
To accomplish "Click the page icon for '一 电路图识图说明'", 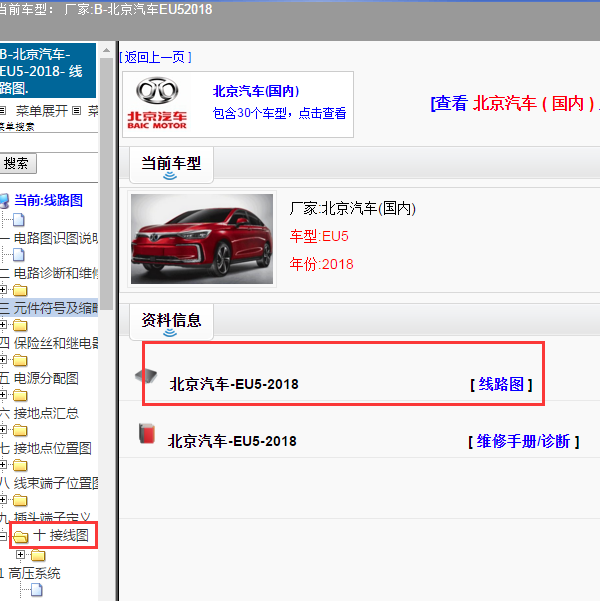I will pos(19,220).
